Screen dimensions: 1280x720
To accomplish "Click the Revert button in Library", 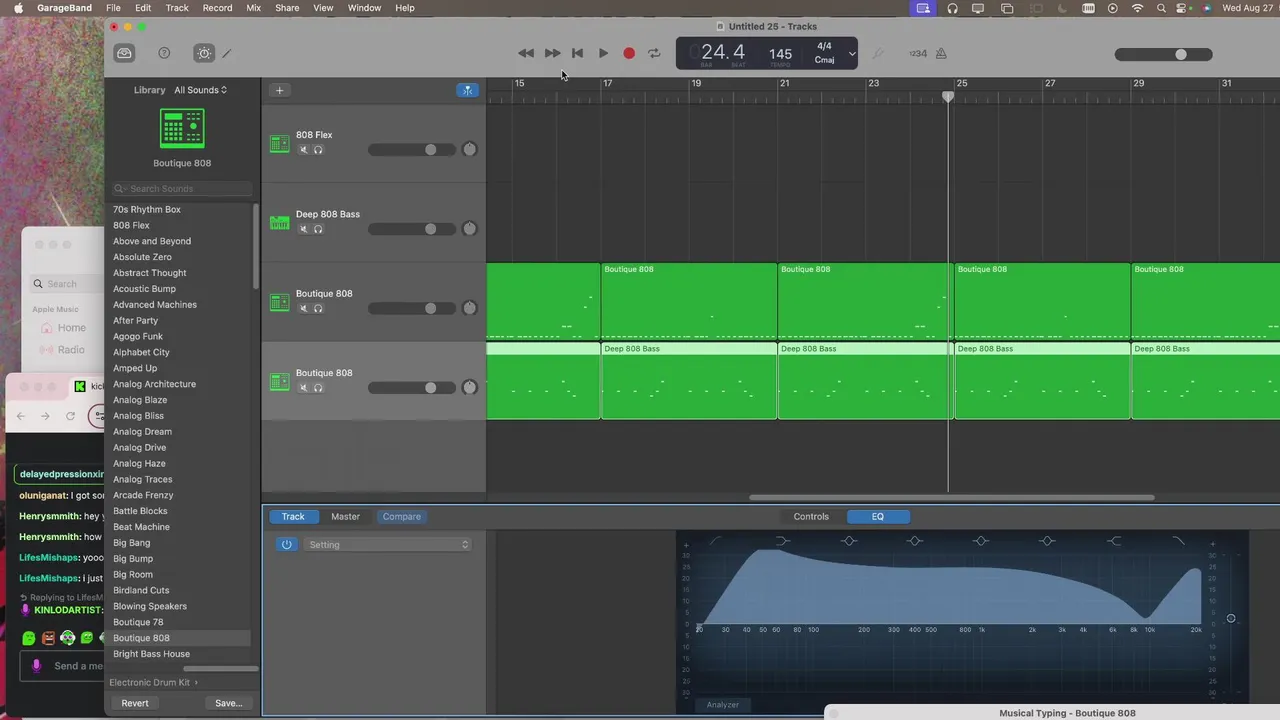I will tap(135, 703).
